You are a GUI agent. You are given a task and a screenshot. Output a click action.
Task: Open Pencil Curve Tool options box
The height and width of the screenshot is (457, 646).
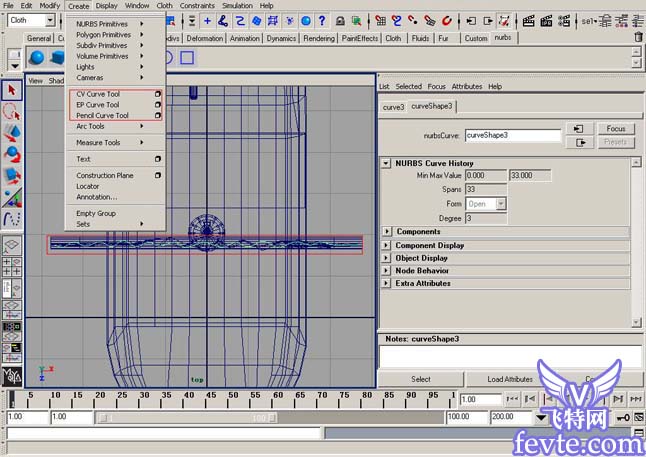click(x=157, y=115)
